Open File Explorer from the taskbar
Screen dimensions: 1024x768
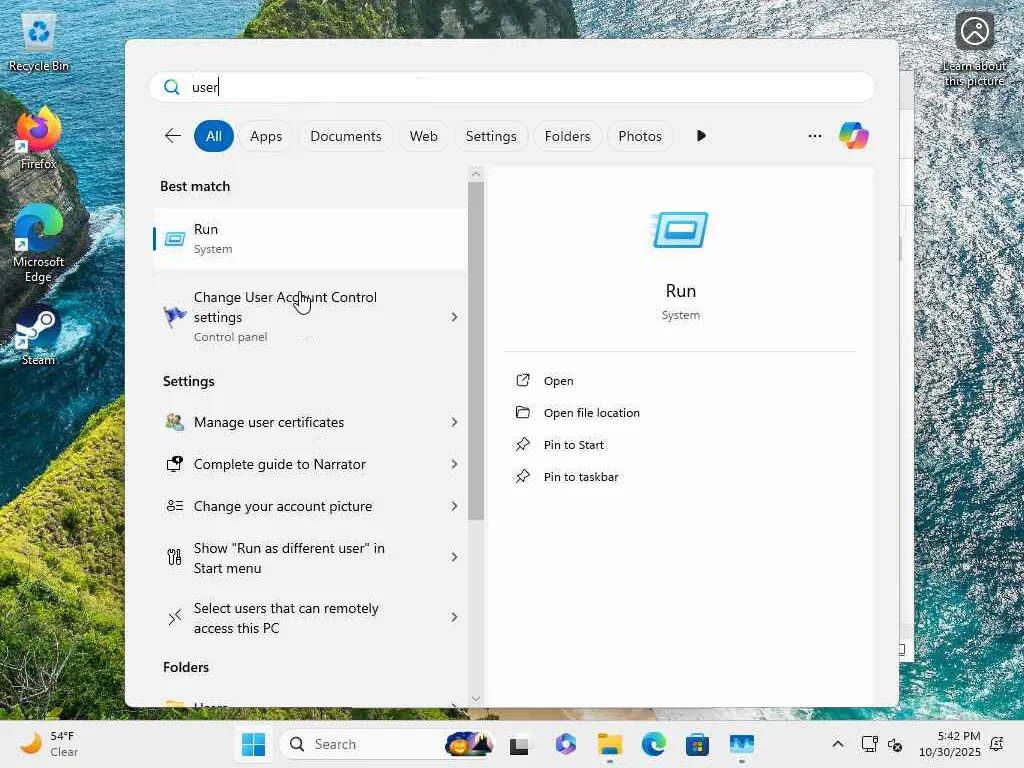[x=610, y=744]
